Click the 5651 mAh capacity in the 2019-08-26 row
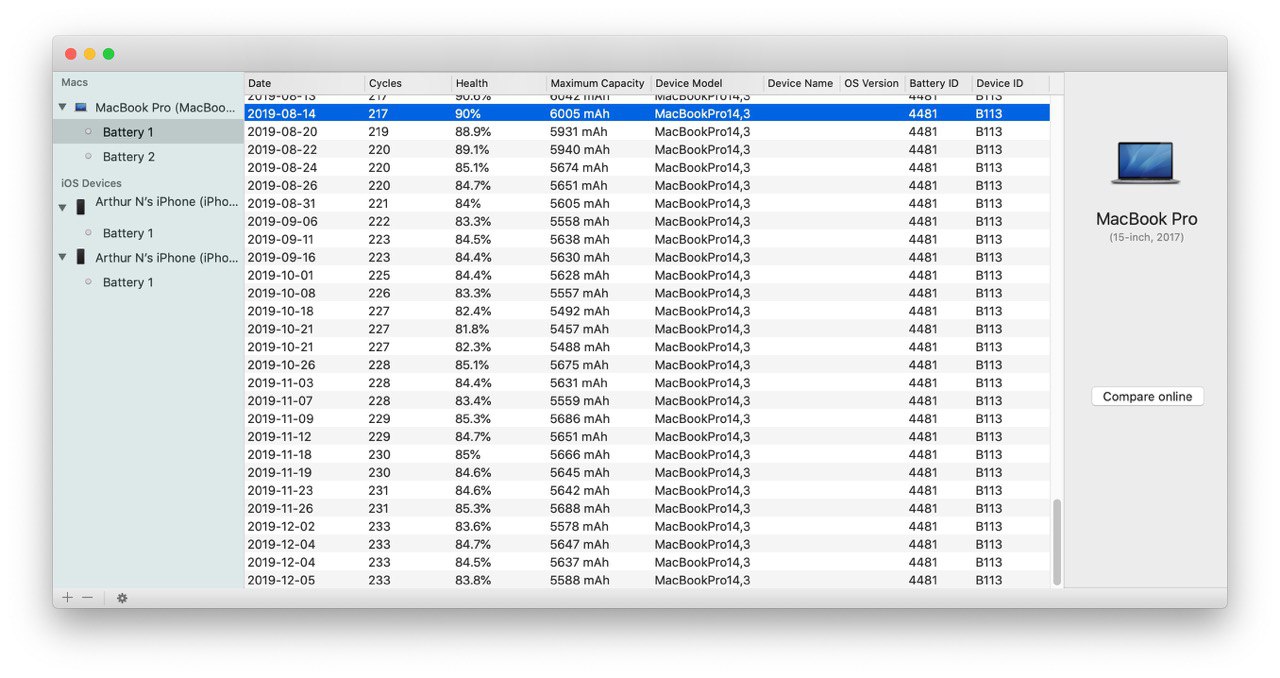Image resolution: width=1280 pixels, height=678 pixels. coord(579,186)
